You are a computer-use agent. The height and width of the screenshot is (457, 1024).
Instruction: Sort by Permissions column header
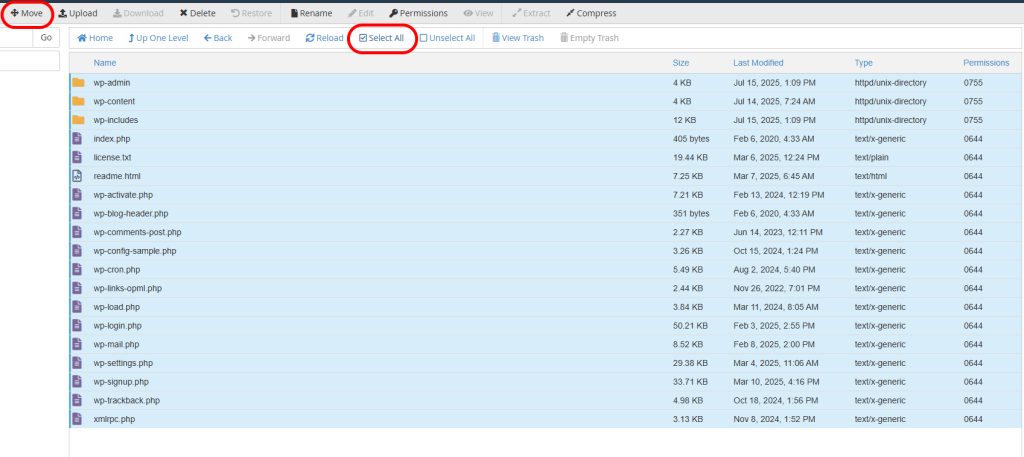pos(986,63)
